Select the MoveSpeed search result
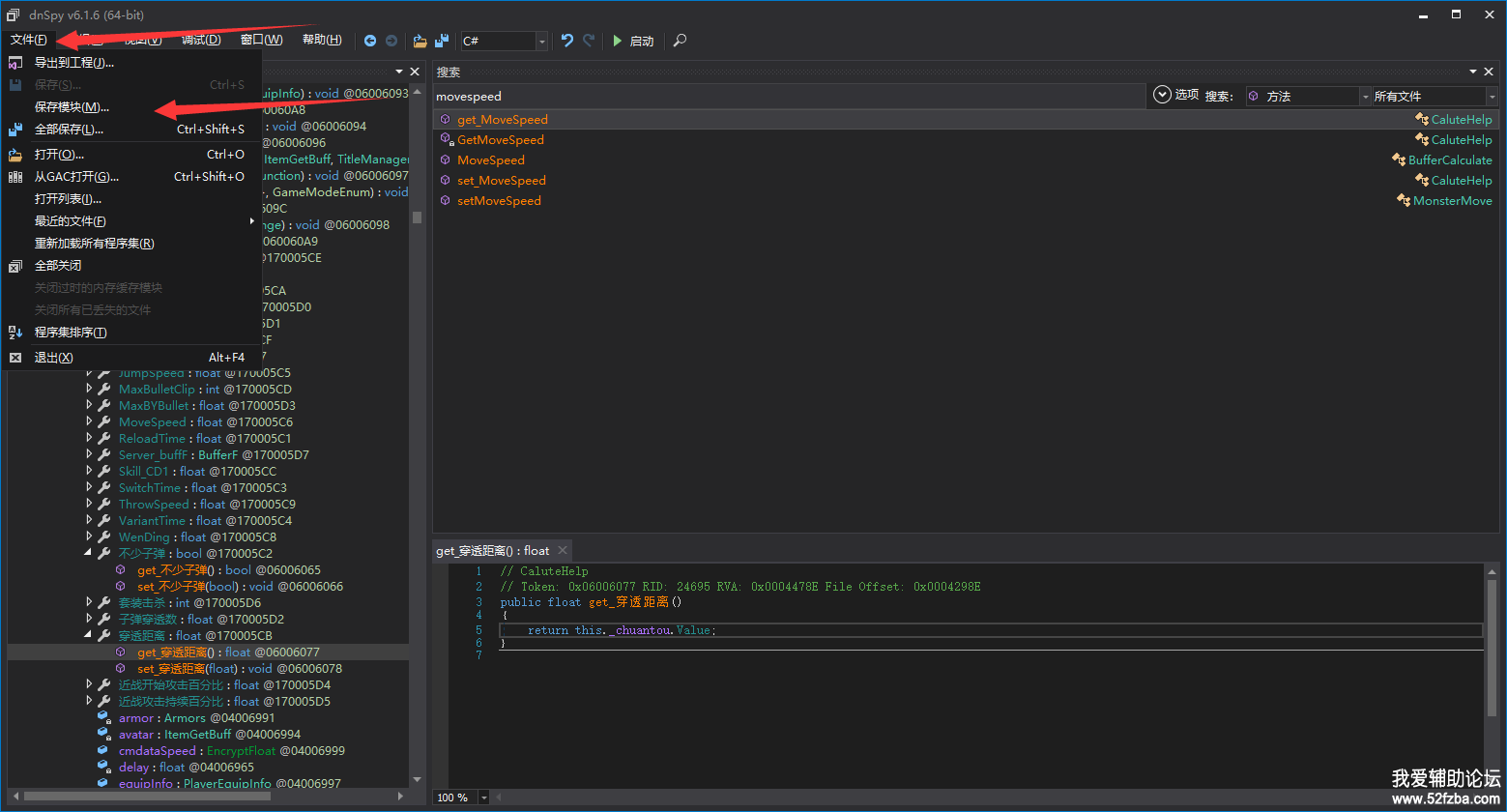Viewport: 1507px width, 812px height. 965,160
